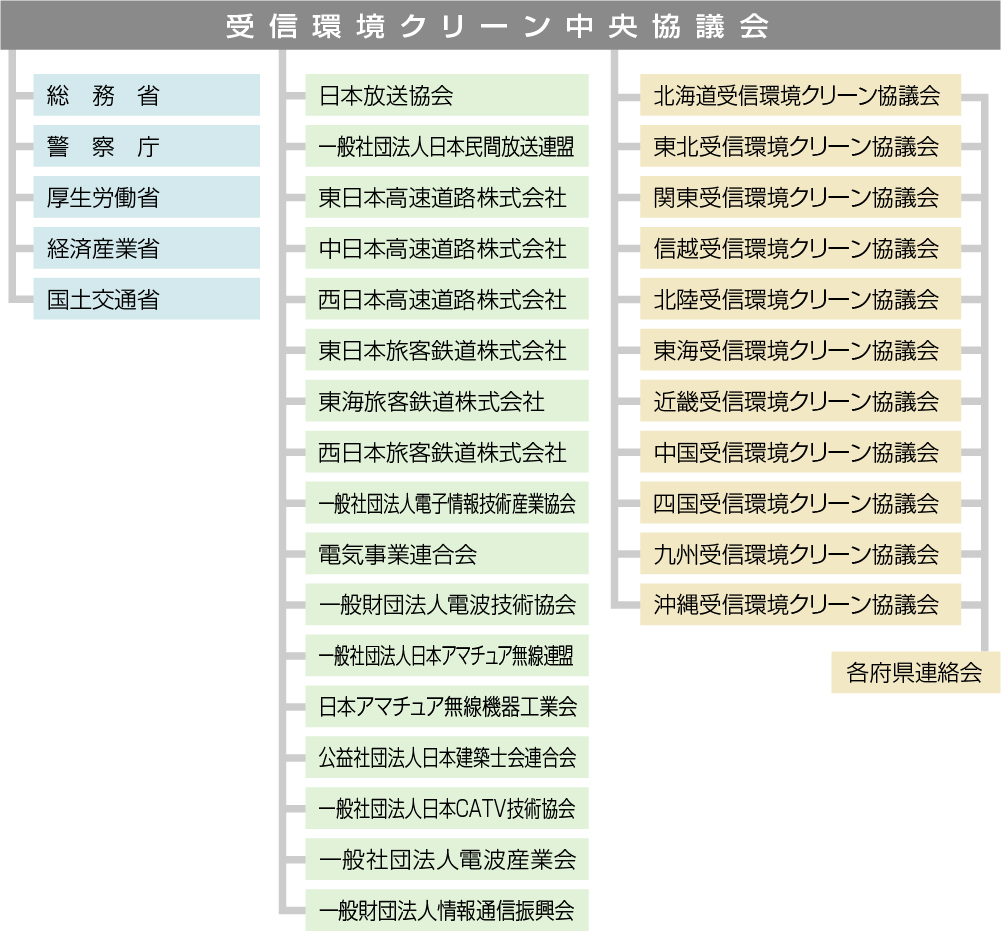Click 西日本旅客鉄道株式会社
Viewport: 1001px width, 931px height.
447,452
